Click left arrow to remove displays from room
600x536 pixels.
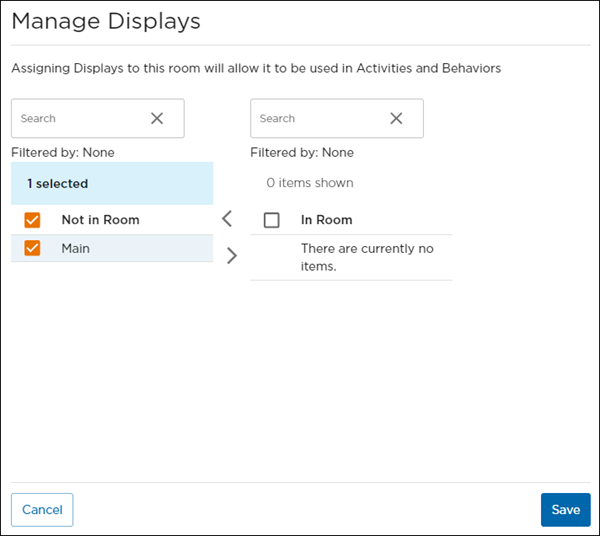pos(226,219)
